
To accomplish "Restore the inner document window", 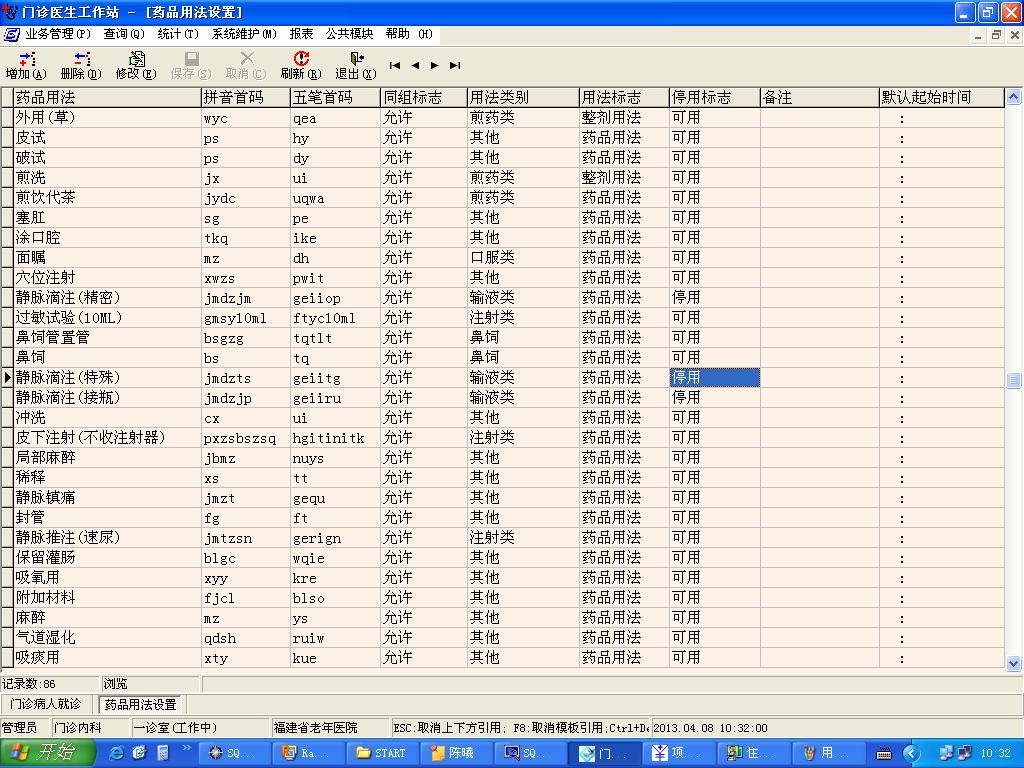I will coord(996,35).
